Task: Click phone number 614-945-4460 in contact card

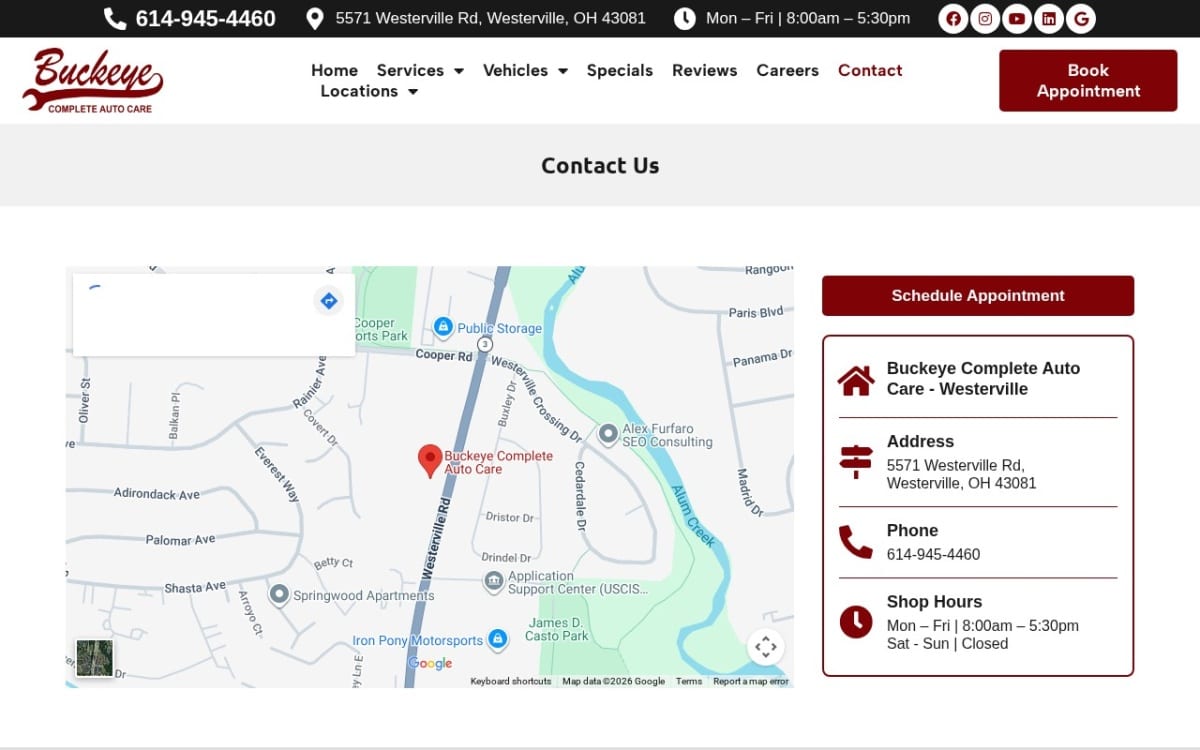Action: (x=933, y=554)
